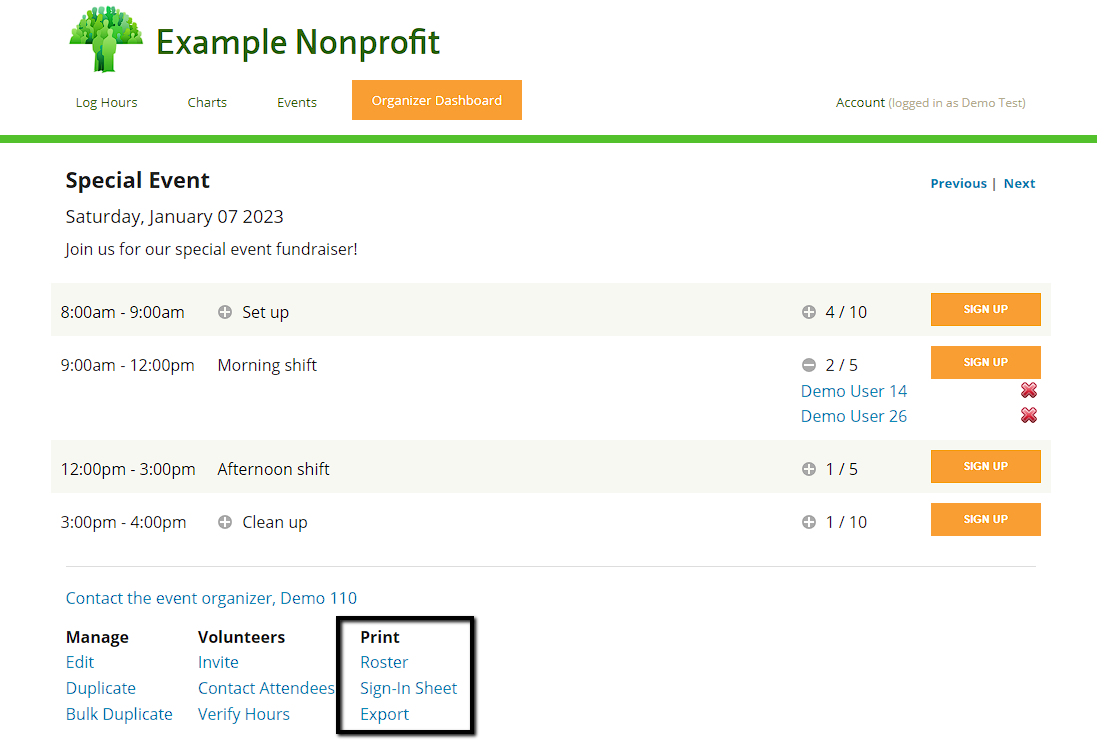Sign up for the Set up shift
The height and width of the screenshot is (740, 1097).
985,310
